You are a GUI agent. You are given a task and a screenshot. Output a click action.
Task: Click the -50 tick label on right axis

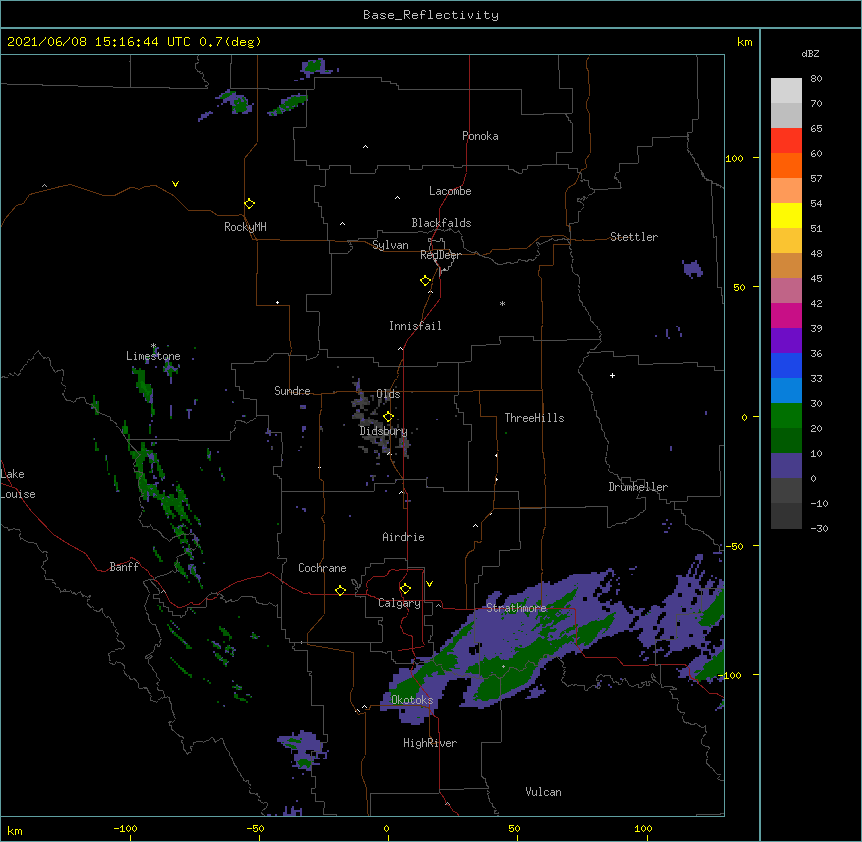pyautogui.click(x=734, y=546)
